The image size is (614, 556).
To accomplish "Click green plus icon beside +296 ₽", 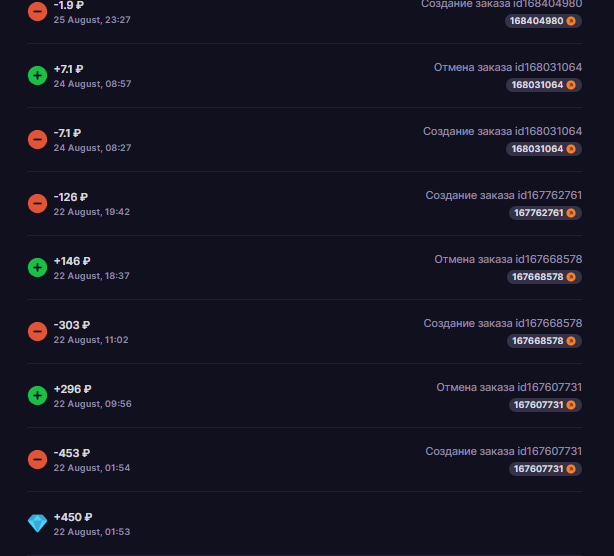I will pos(38,395).
